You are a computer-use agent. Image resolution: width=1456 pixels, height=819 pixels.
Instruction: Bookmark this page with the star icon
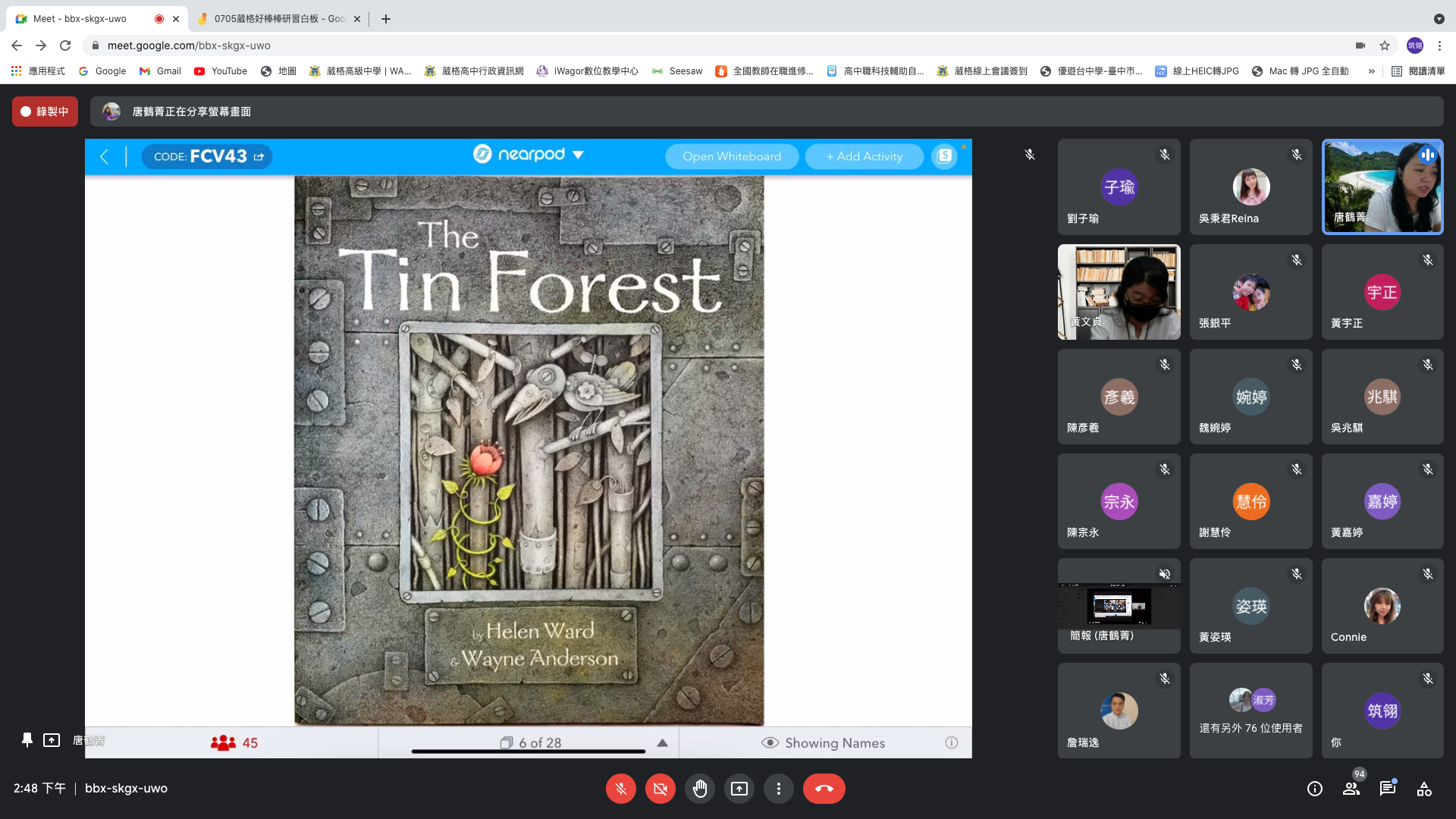(1385, 45)
